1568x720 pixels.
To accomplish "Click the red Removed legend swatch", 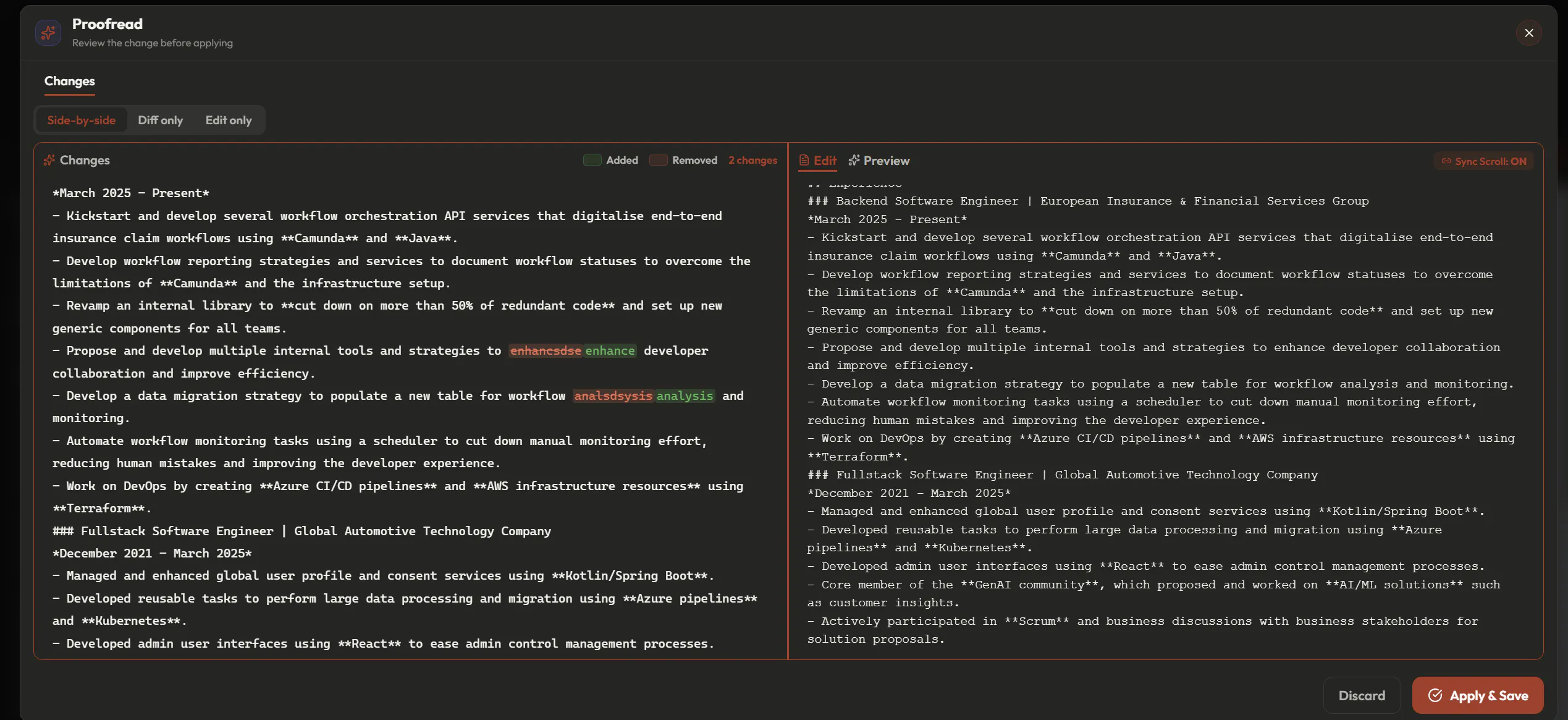I will (x=658, y=160).
